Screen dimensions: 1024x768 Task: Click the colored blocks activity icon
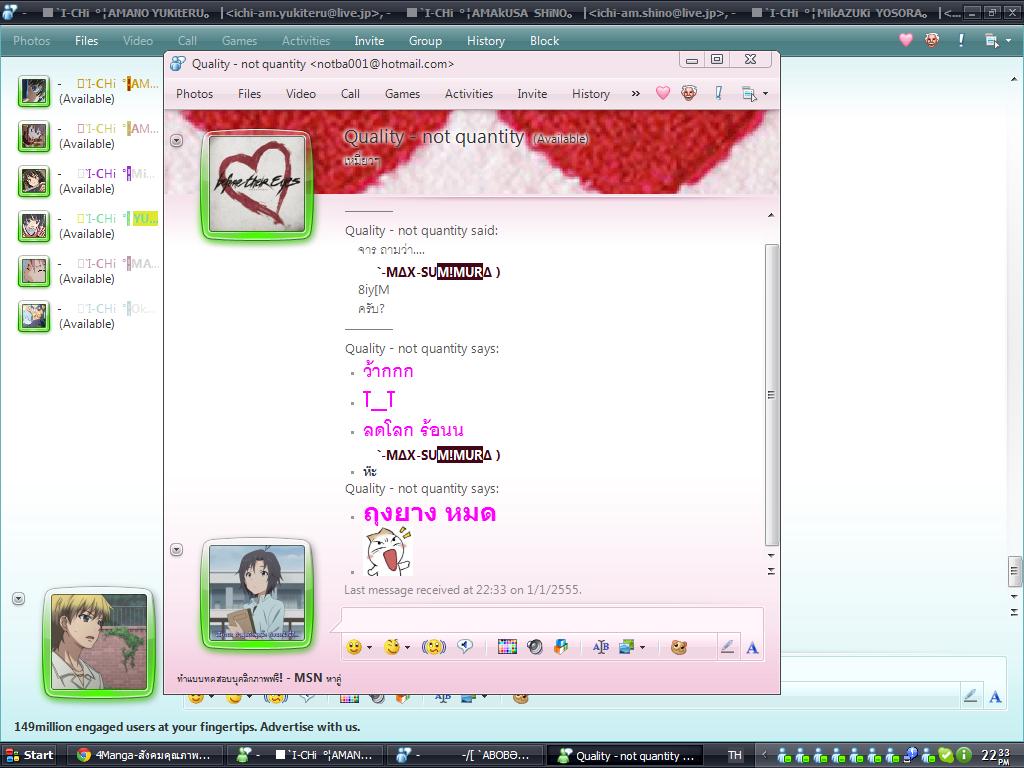[560, 647]
